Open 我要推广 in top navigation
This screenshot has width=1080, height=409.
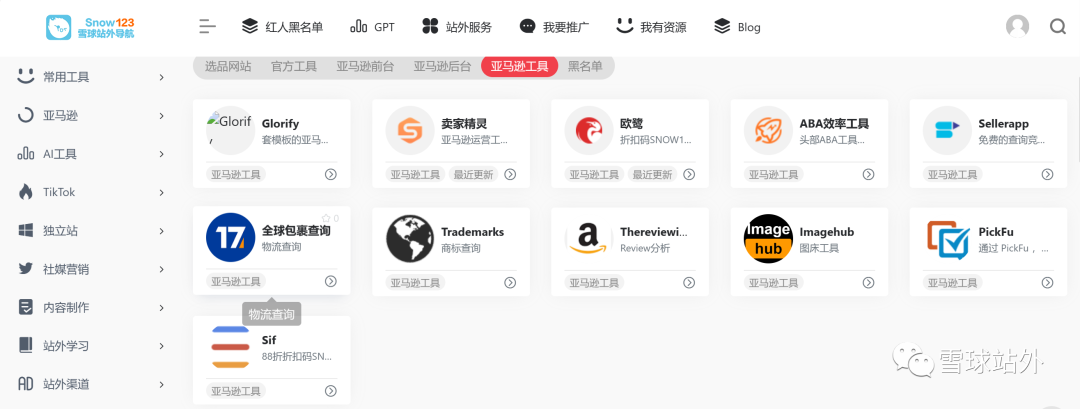[x=554, y=27]
